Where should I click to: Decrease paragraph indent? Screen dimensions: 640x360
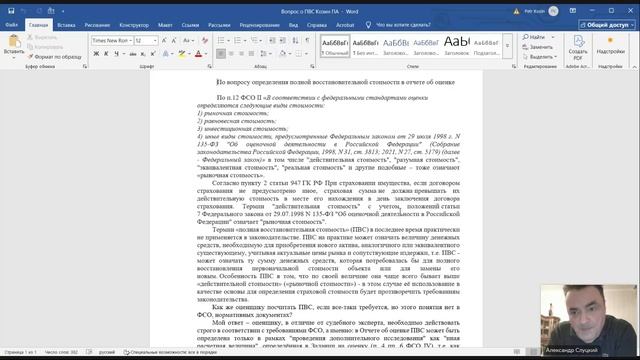[272, 40]
